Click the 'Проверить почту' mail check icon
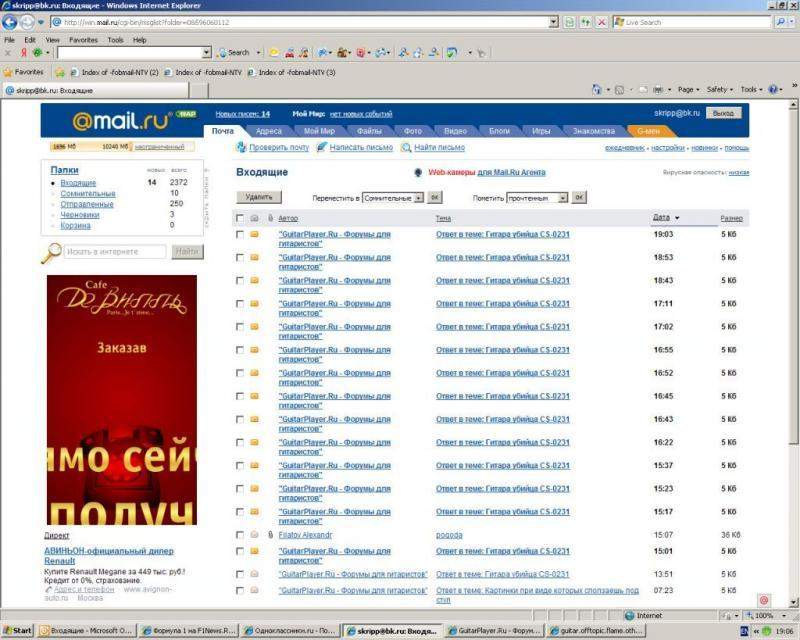Viewport: 800px width, 640px height. 240,147
